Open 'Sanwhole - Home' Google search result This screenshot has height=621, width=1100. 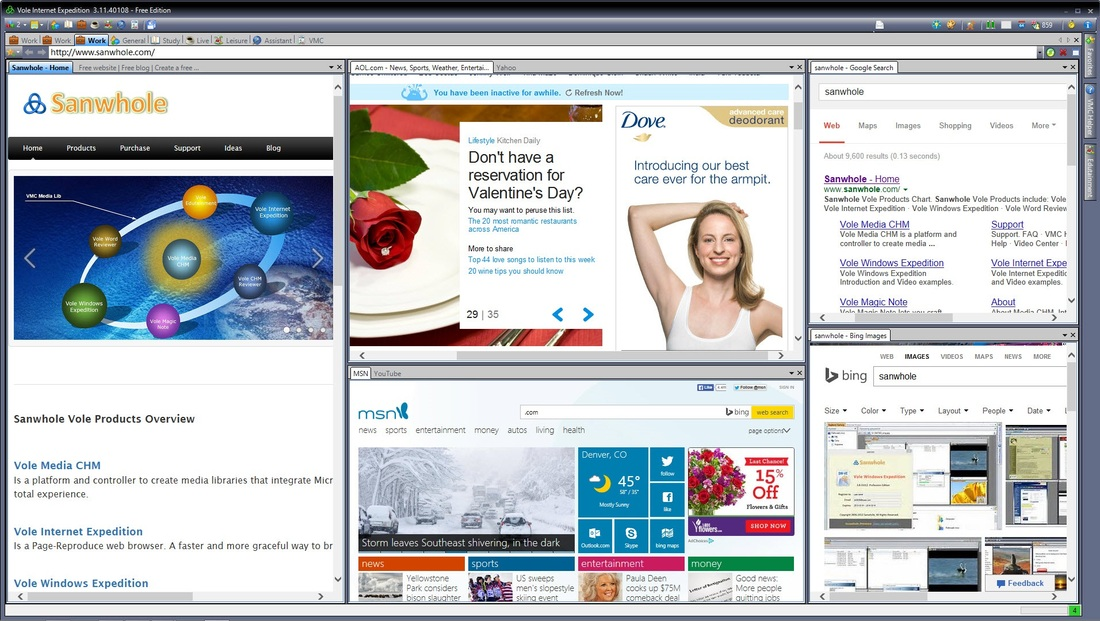861,179
